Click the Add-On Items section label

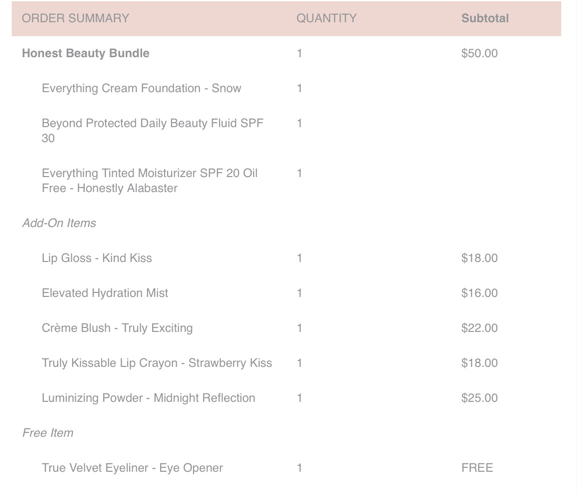[59, 223]
